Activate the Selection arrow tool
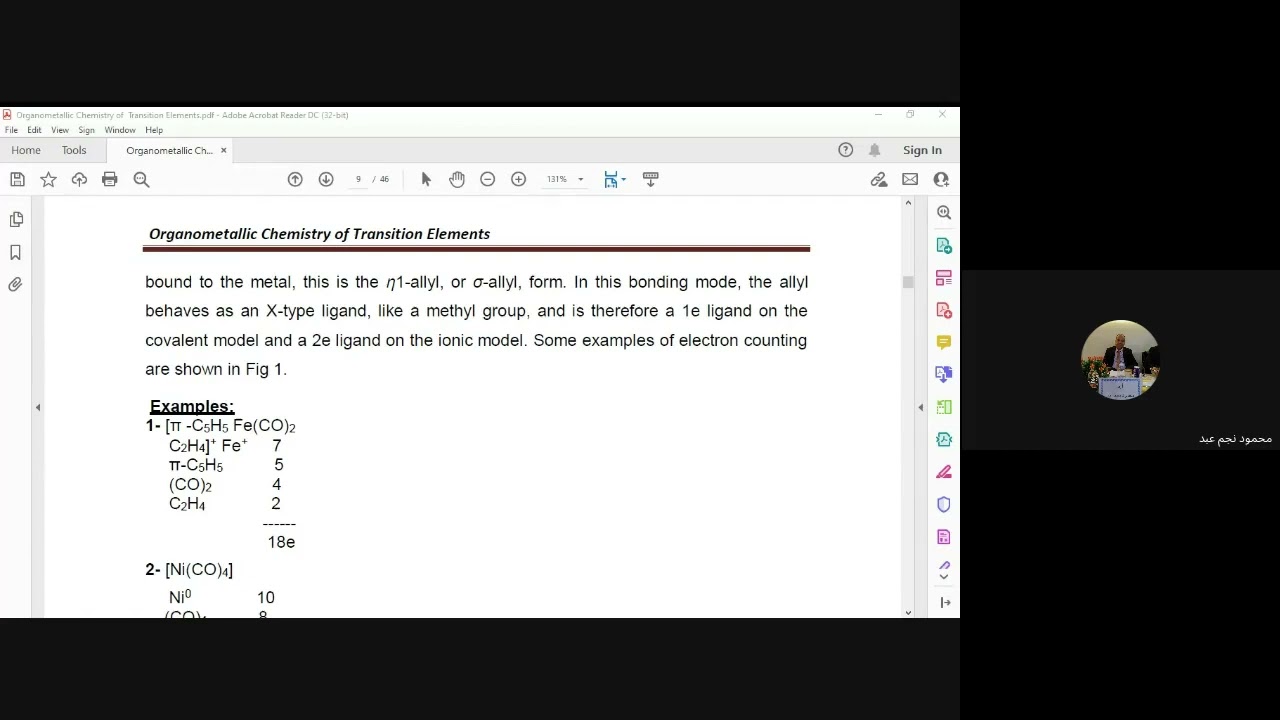Screen dimensions: 1280x720 pos(426,179)
